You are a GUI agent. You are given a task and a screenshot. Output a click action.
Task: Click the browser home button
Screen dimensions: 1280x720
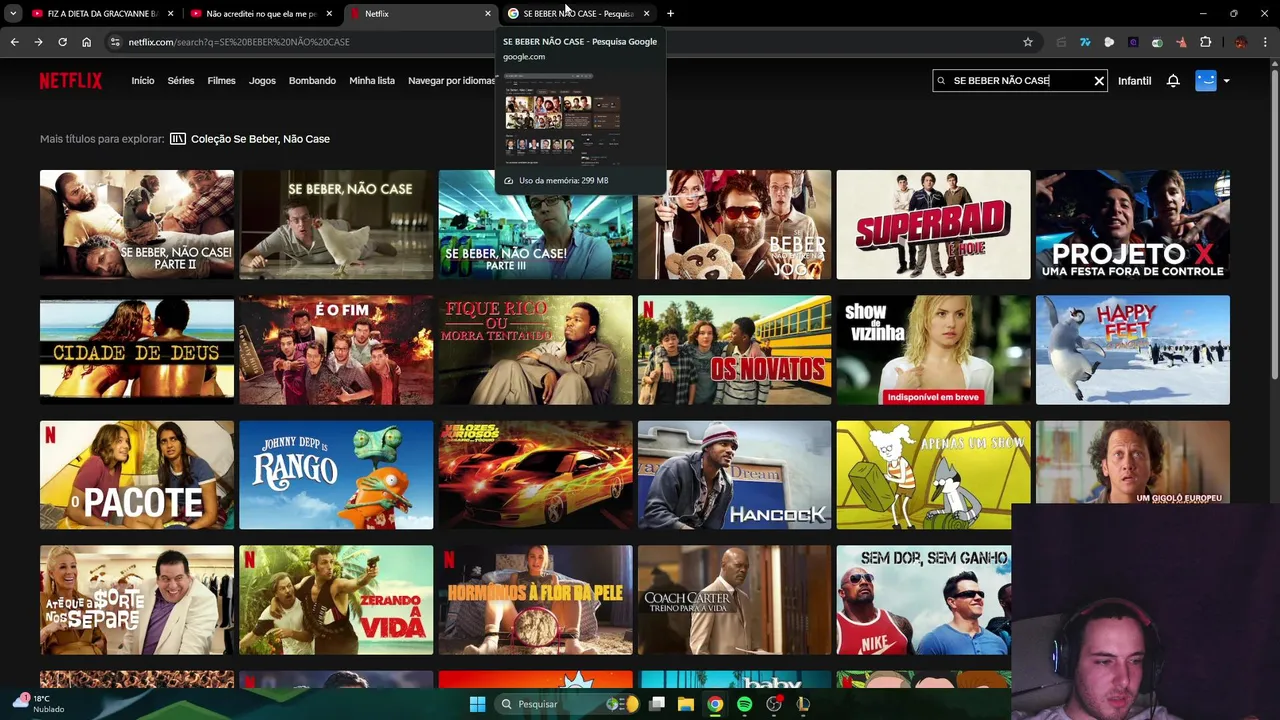86,42
